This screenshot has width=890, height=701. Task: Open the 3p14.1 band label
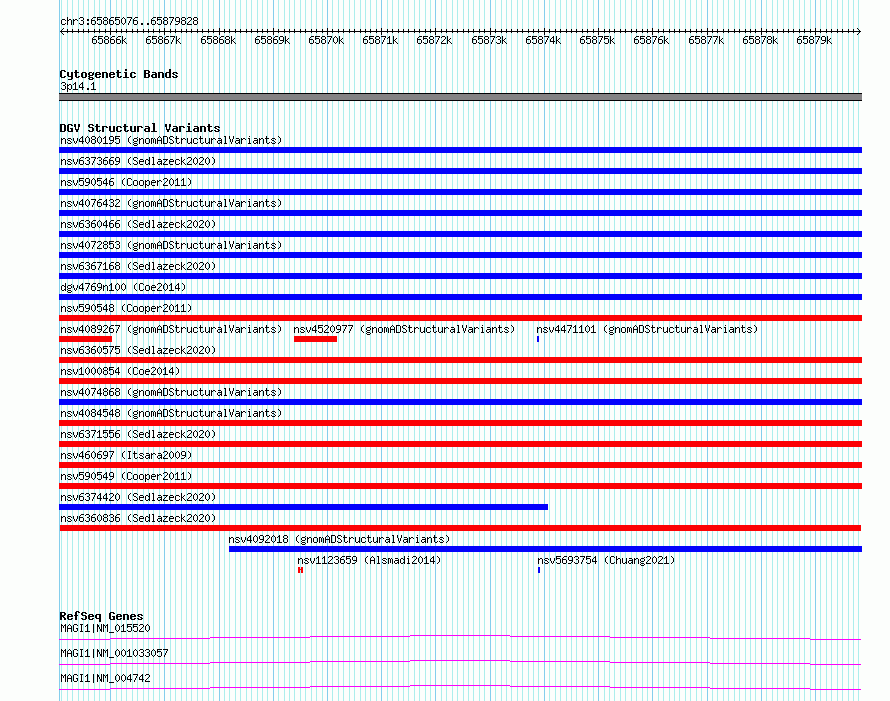[78, 86]
